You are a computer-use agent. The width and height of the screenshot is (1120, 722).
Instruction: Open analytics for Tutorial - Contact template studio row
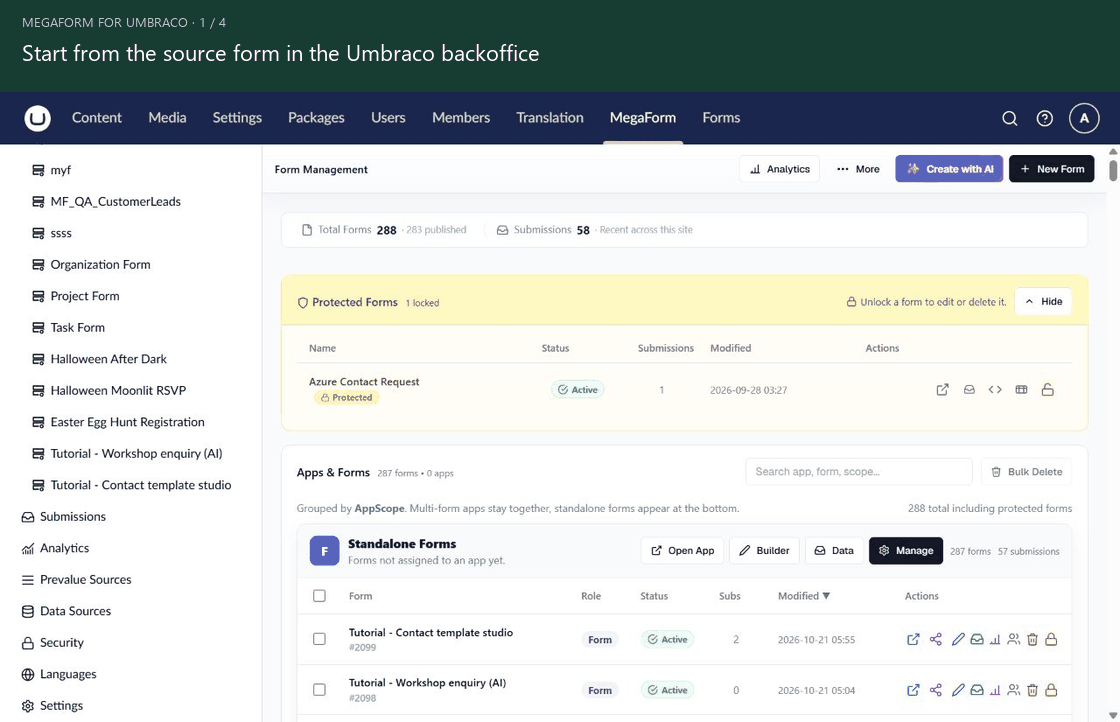point(995,639)
